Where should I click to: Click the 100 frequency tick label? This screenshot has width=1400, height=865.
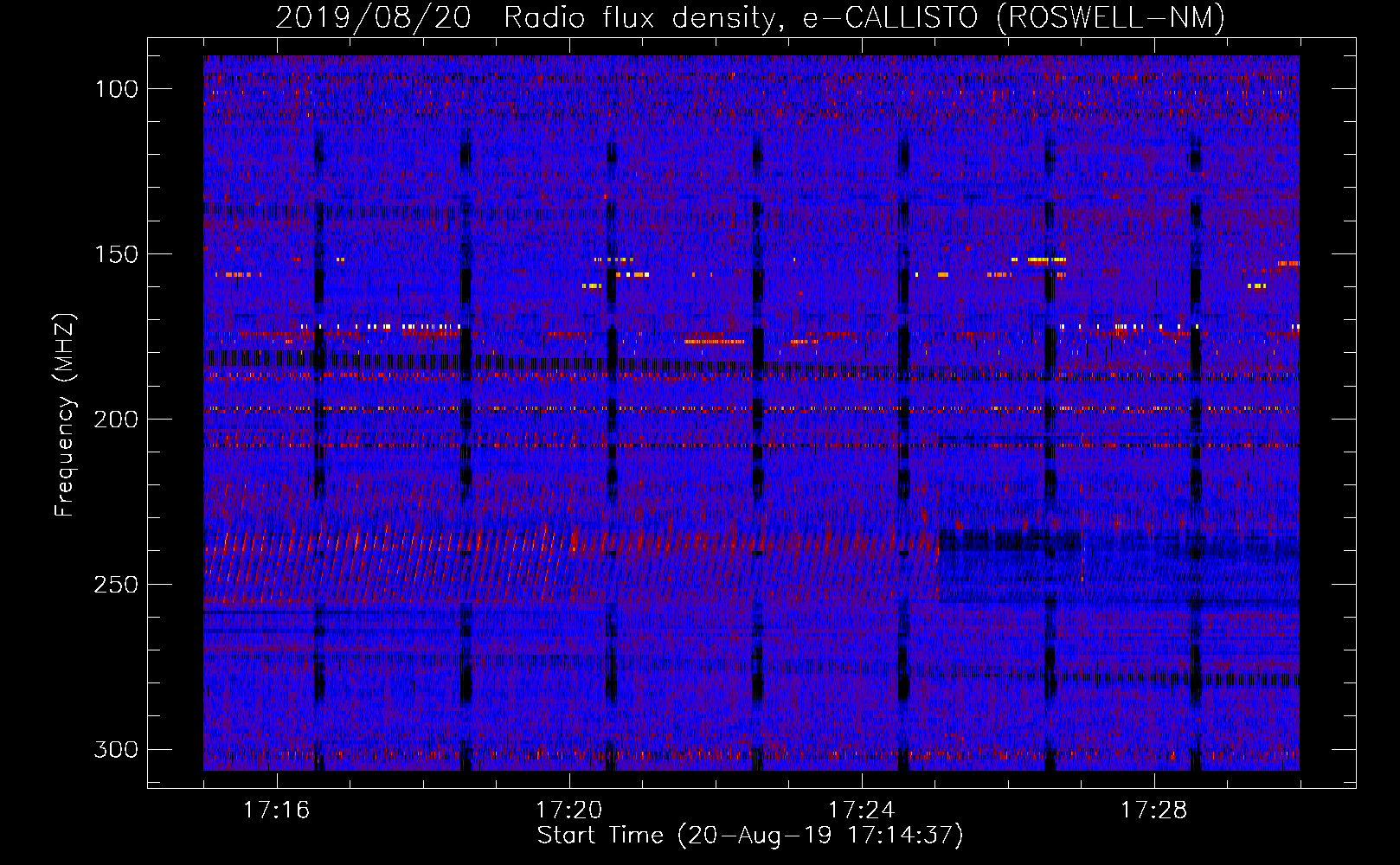117,89
